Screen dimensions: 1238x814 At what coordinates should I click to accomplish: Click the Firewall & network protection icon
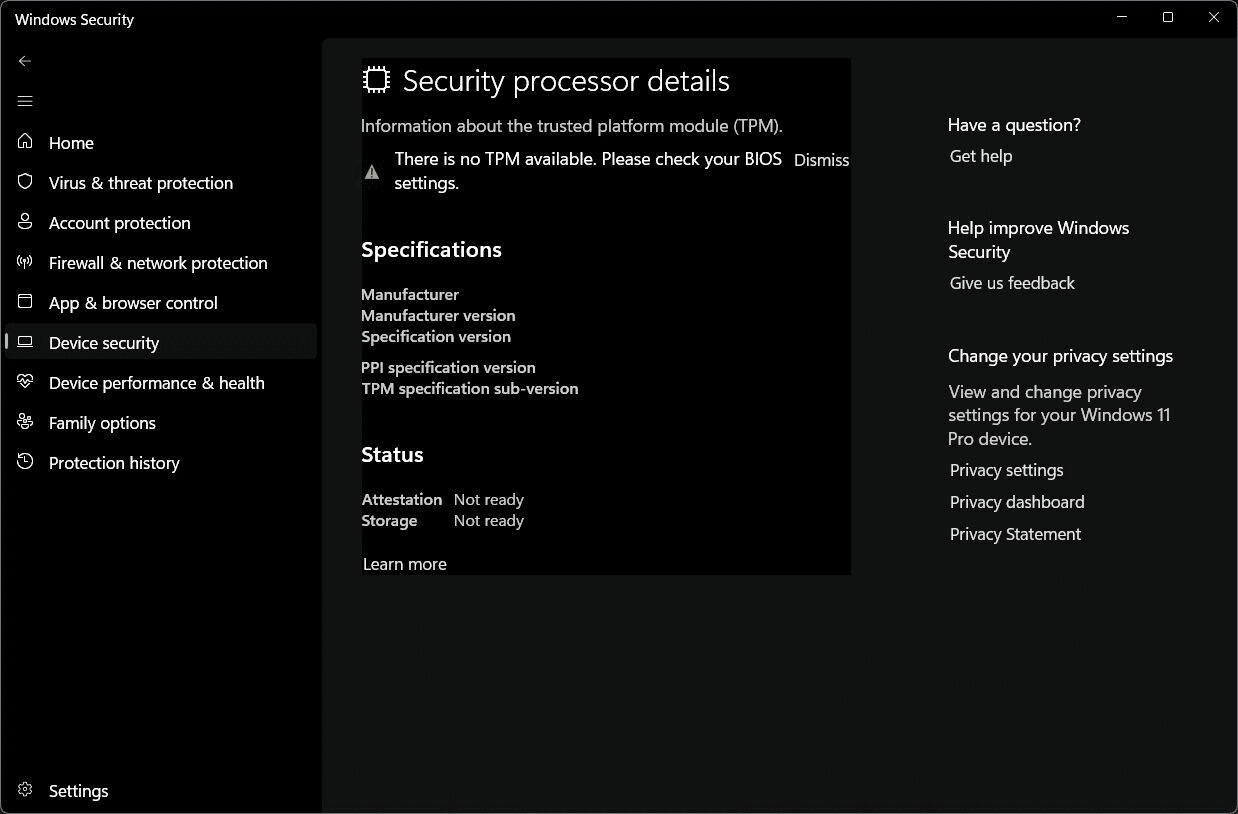[x=24, y=262]
